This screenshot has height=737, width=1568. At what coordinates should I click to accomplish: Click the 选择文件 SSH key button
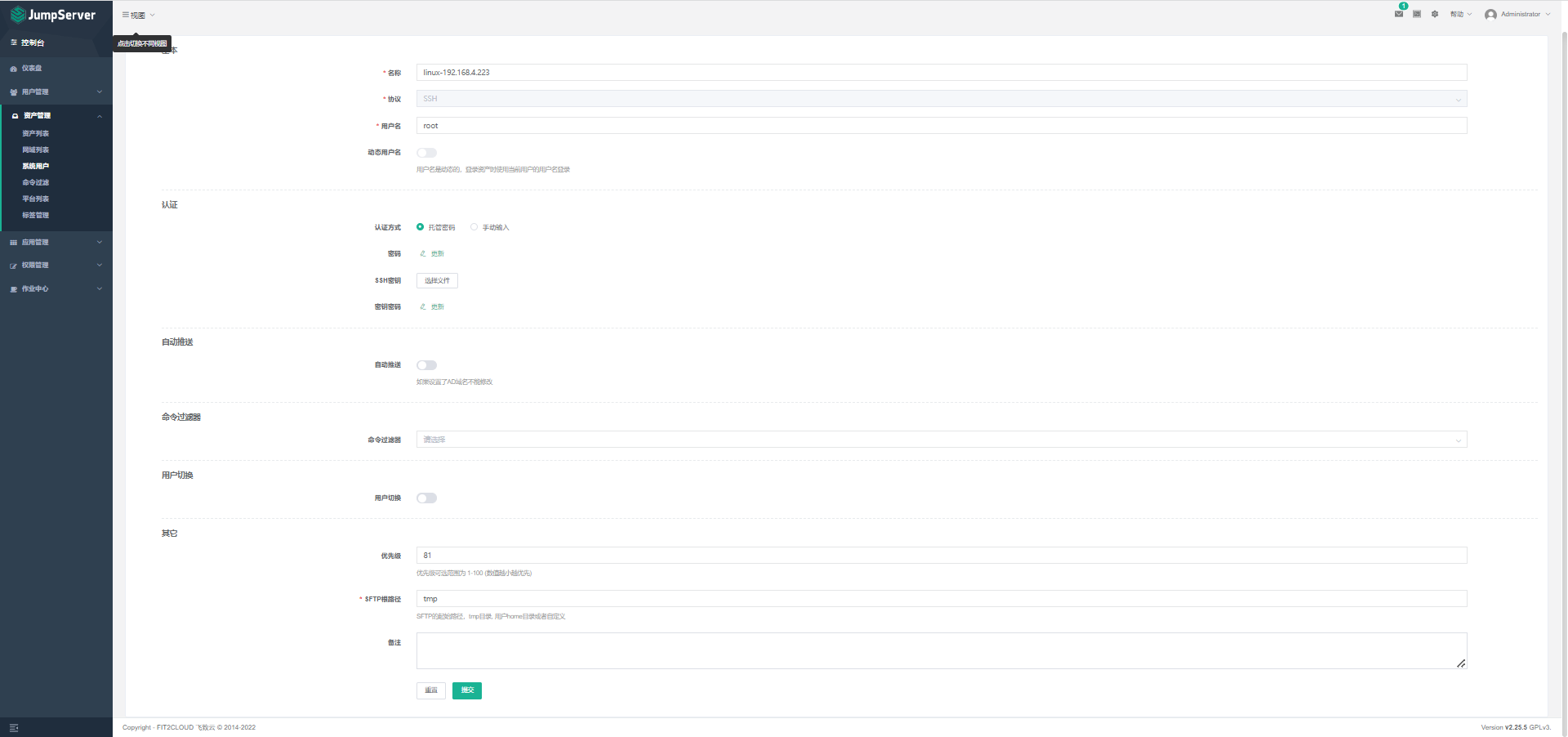[x=437, y=280]
